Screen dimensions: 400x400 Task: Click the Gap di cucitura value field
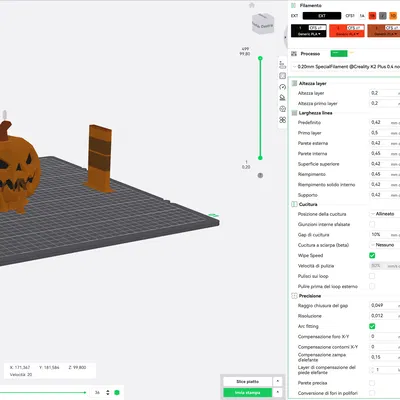pos(385,235)
